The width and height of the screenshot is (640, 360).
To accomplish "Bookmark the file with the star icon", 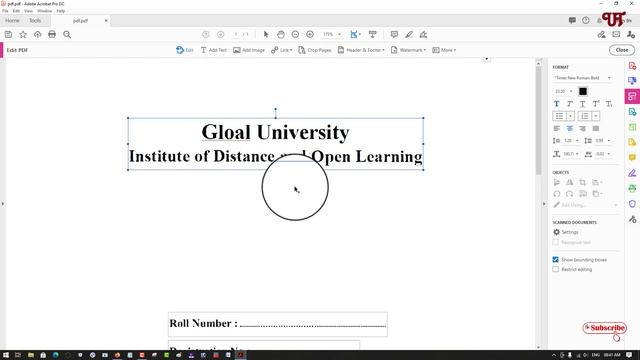I will (23, 35).
